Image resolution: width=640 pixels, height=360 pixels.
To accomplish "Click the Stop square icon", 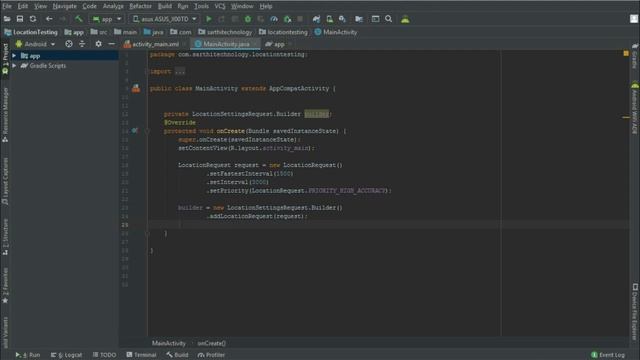I will pos(300,19).
